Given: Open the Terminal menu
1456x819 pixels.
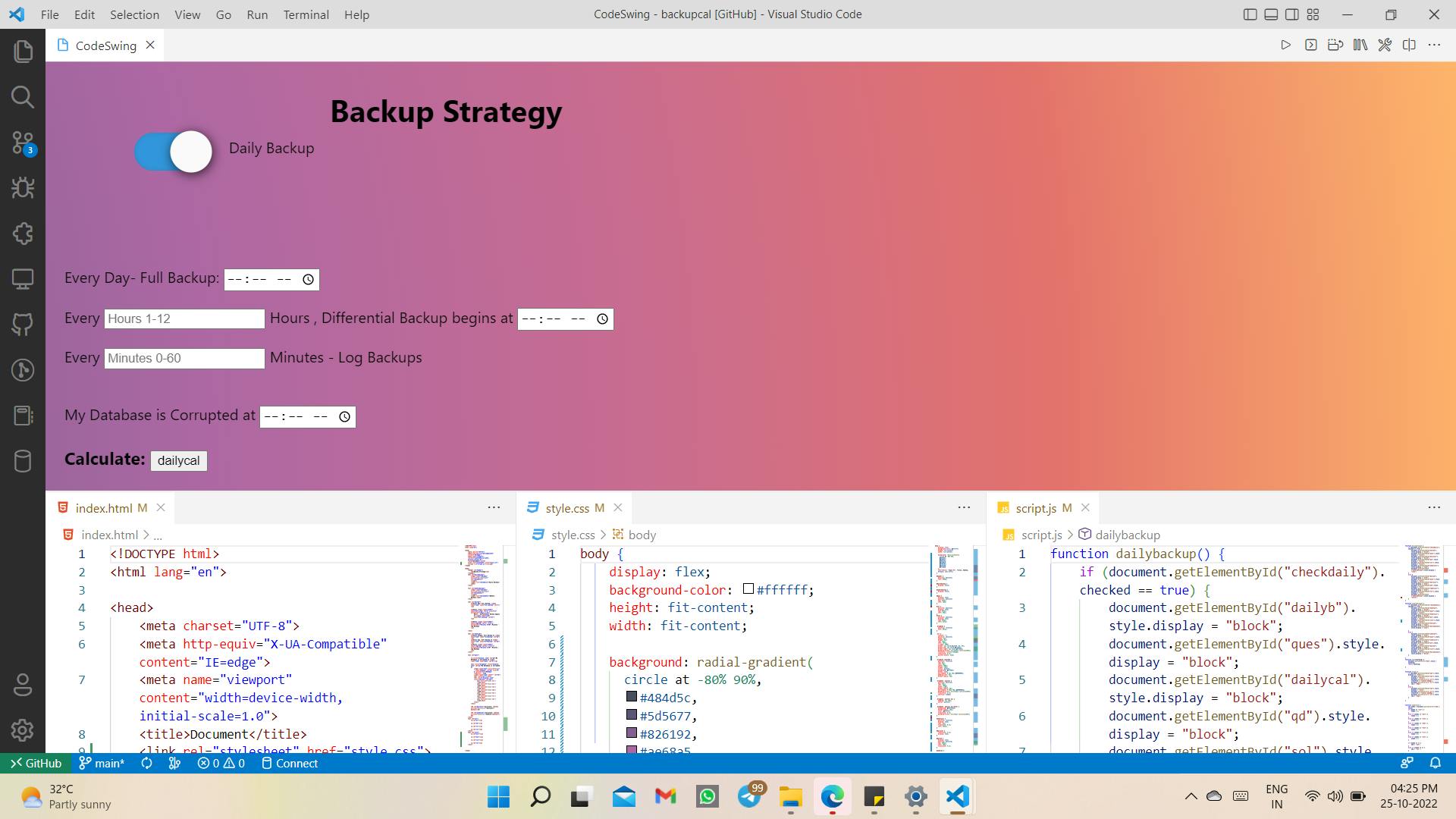Looking at the screenshot, I should point(306,14).
